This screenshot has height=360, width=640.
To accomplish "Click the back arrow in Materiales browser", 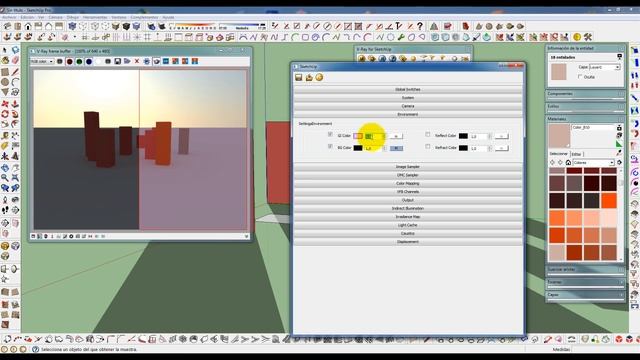I will (553, 162).
